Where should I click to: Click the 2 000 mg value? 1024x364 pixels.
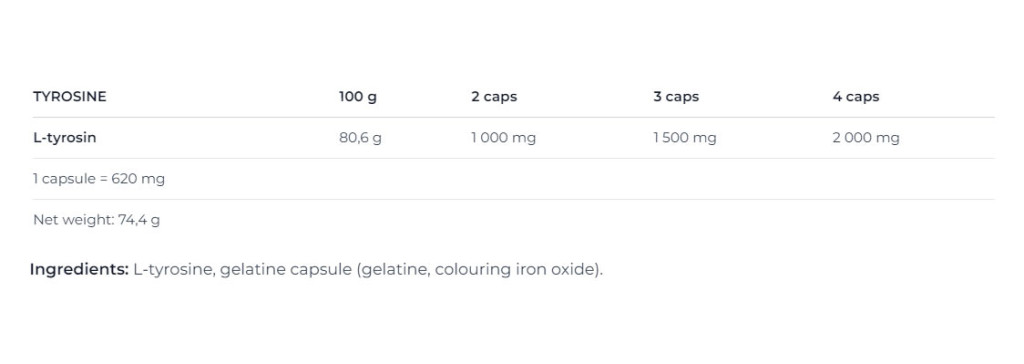click(866, 138)
